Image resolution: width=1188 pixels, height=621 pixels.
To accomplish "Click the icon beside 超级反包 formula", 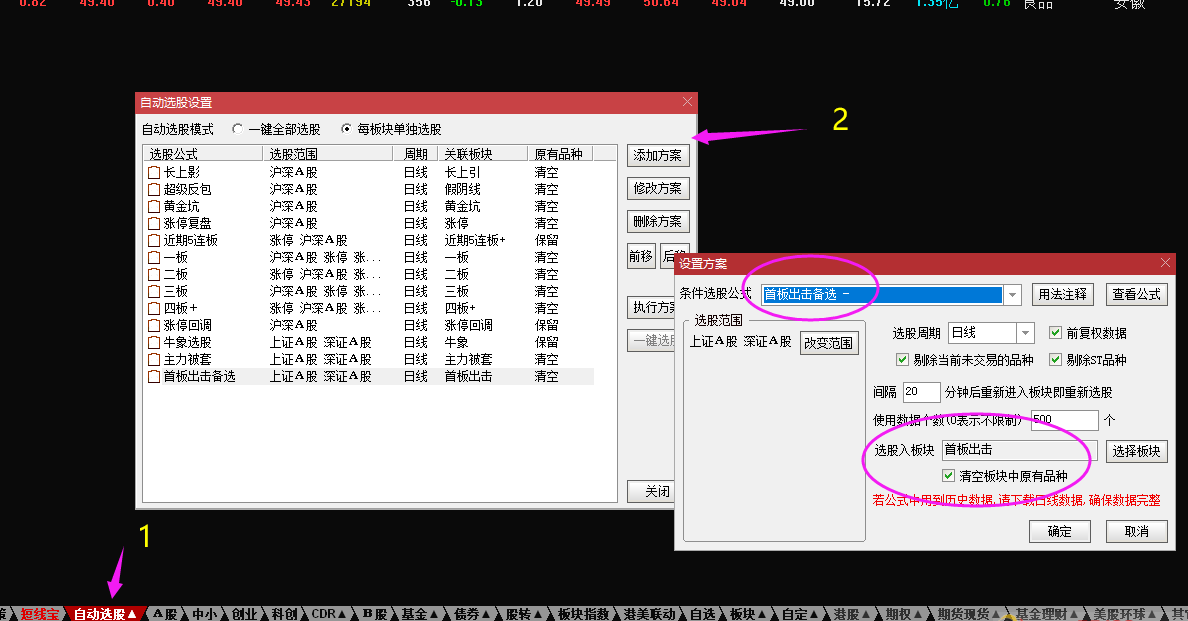I will pos(154,189).
